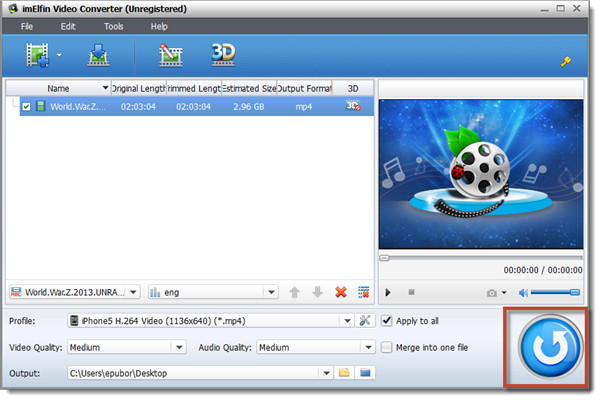This screenshot has height=400, width=600.
Task: Move selected item up with arrow icon
Action: point(294,292)
